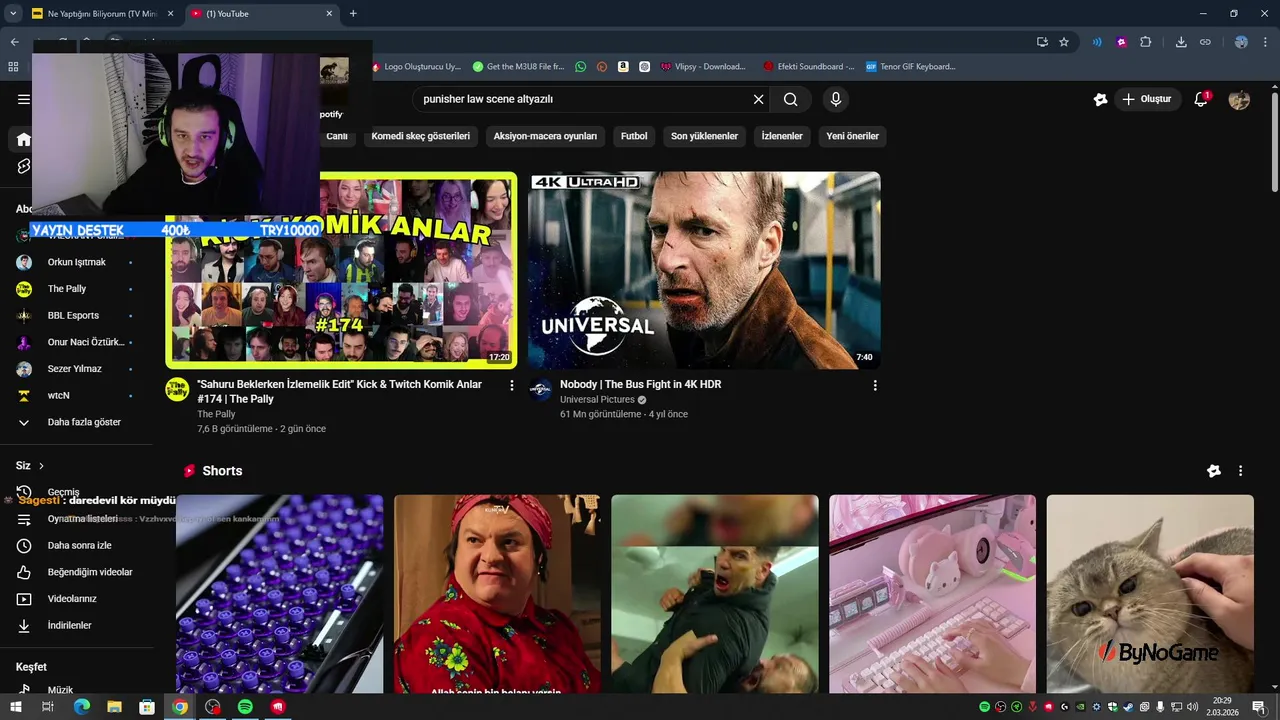Open Beğendiğim videolar list
Viewport: 1280px width, 720px height.
point(76,572)
